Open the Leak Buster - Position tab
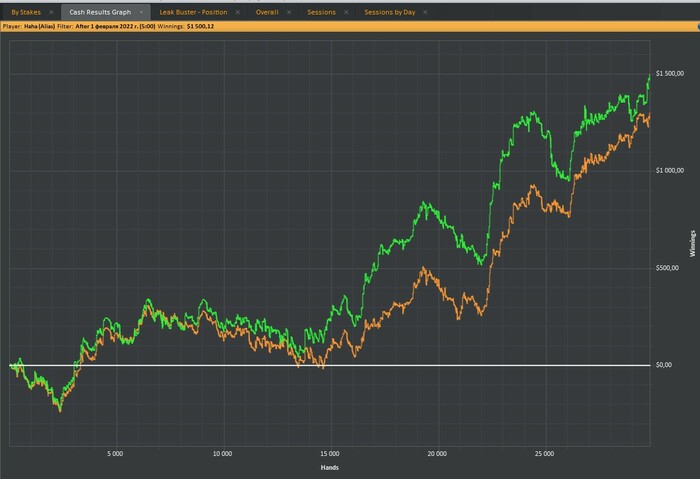 tap(193, 12)
